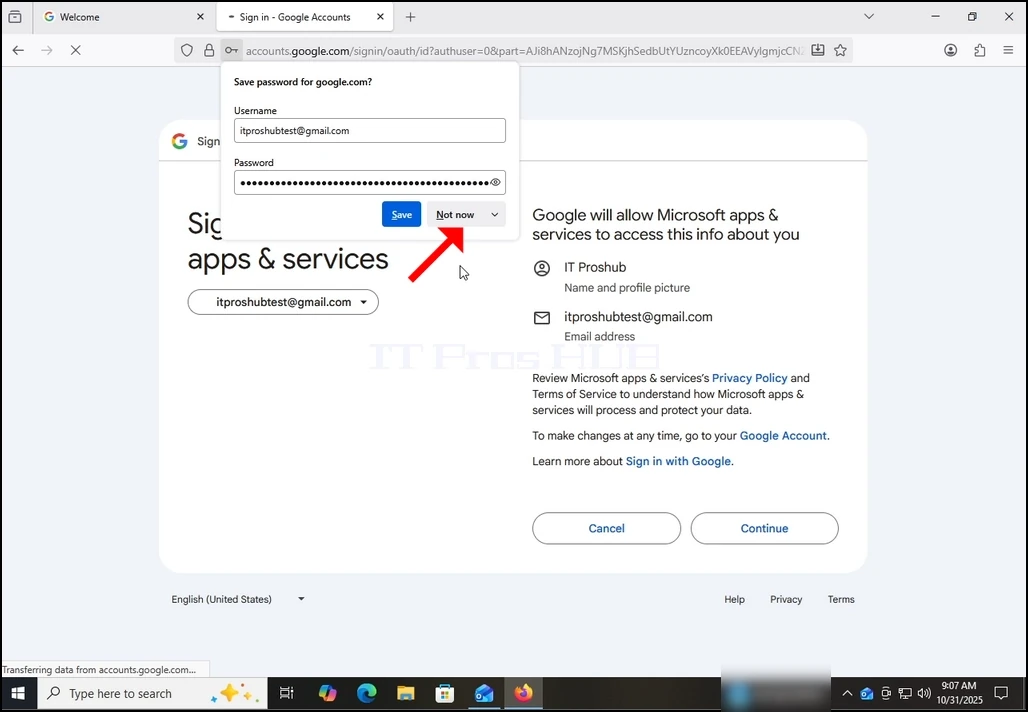Open File Explorer from the taskbar
Screen dimensions: 1028x712
pos(406,694)
